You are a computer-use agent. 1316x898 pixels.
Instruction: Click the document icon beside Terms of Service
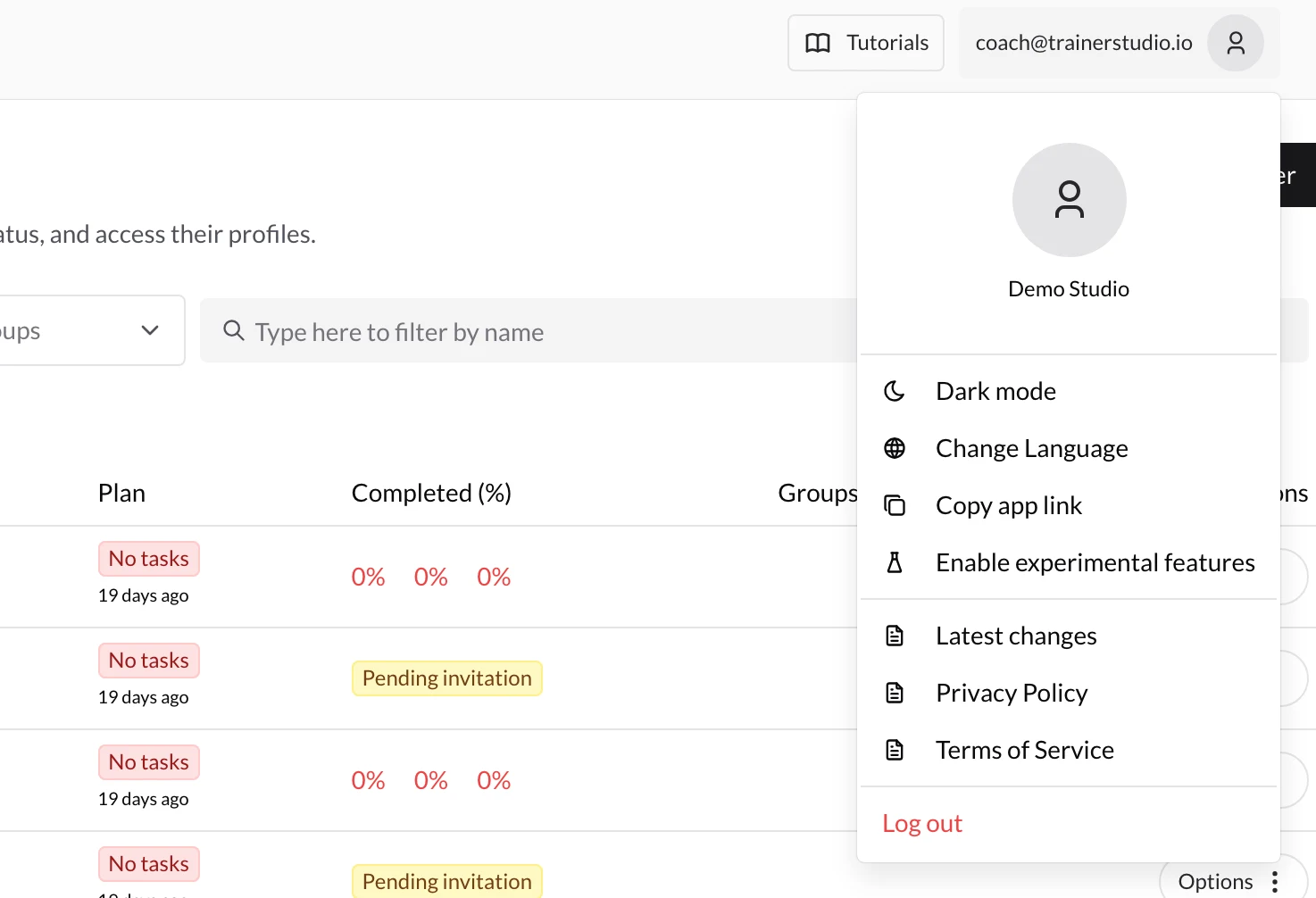point(895,750)
